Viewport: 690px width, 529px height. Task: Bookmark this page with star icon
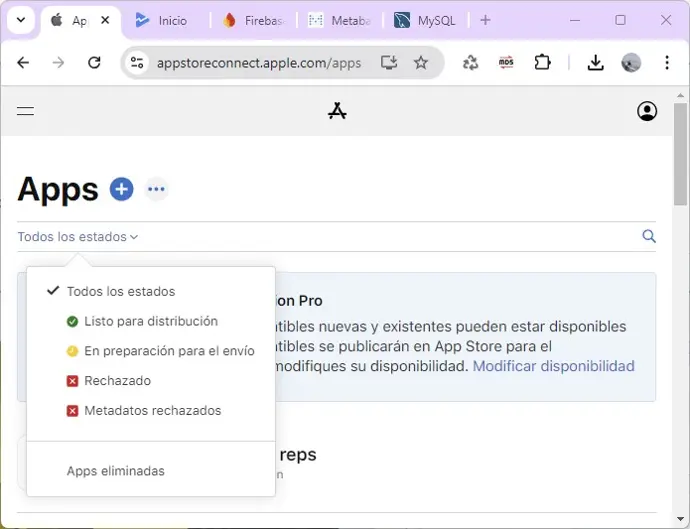pos(421,63)
